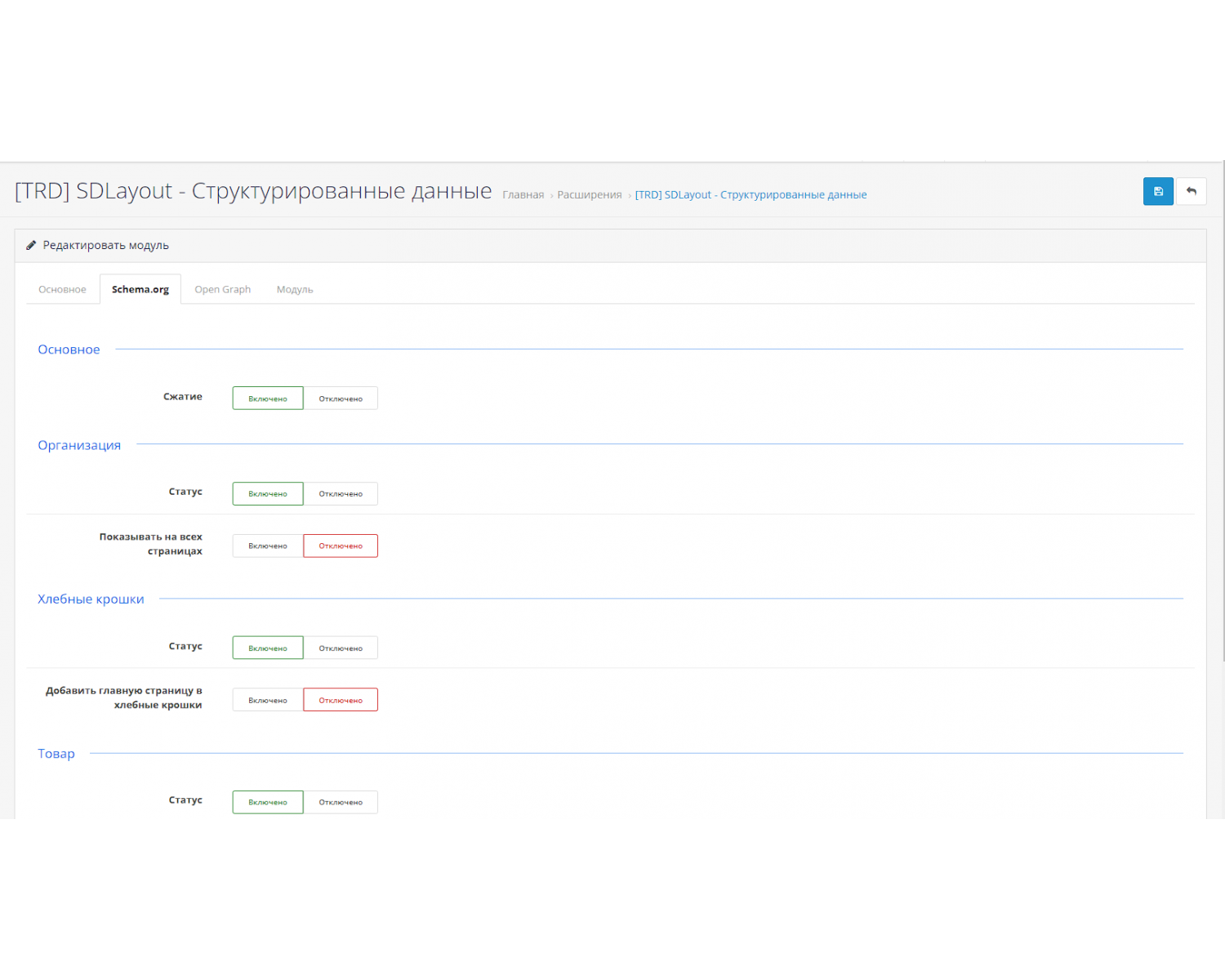Image resolution: width=1225 pixels, height=980 pixels.
Task: Keep Организация Статус at Включено
Action: point(267,493)
